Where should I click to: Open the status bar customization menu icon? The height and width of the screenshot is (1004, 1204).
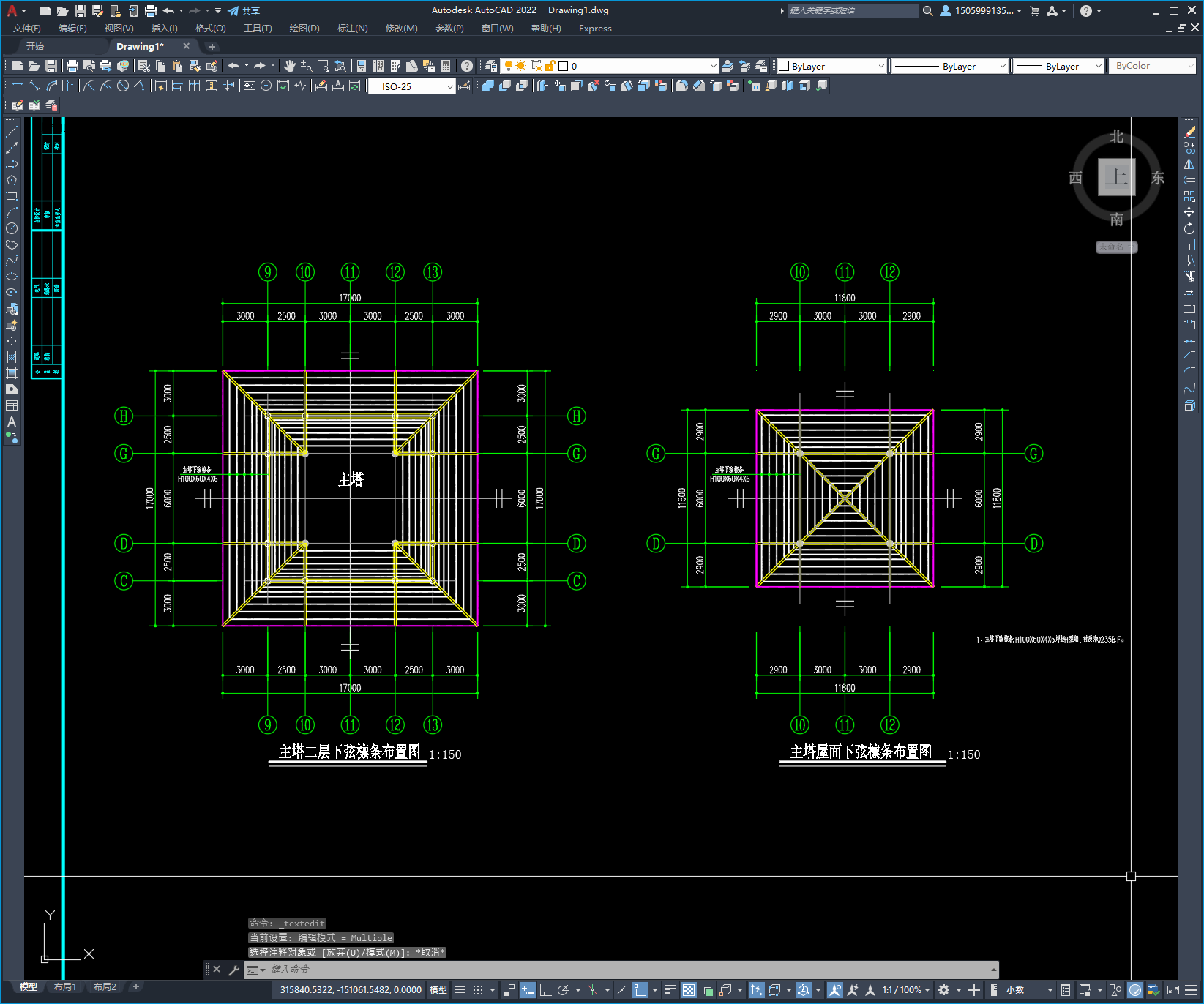(1191, 990)
